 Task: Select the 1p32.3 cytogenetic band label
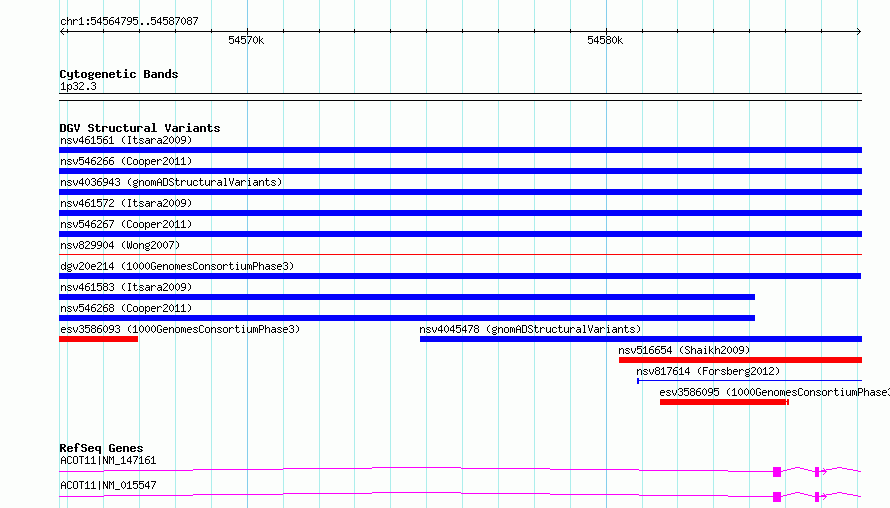(x=78, y=86)
